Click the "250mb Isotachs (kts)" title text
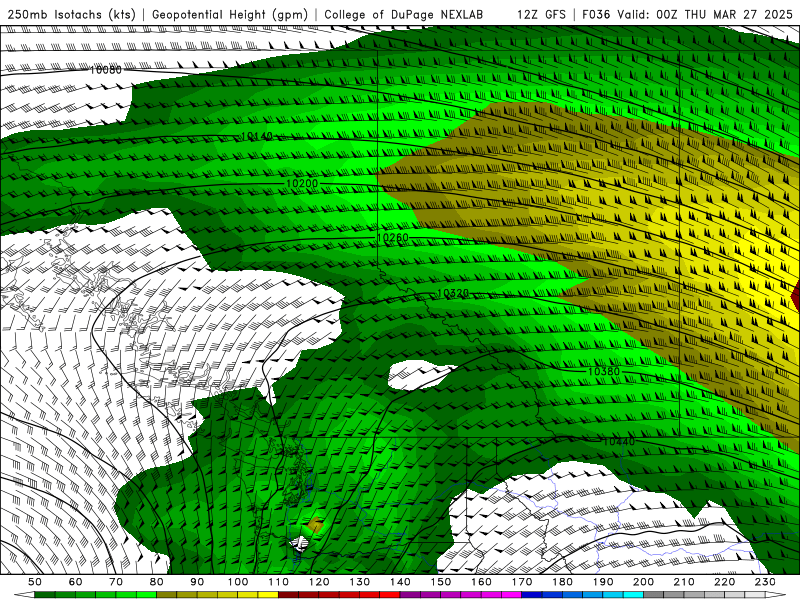This screenshot has width=800, height=600. (x=72, y=15)
